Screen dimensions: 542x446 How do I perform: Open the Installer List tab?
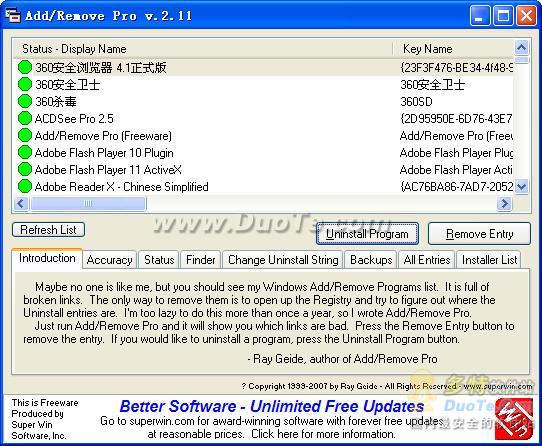[489, 260]
